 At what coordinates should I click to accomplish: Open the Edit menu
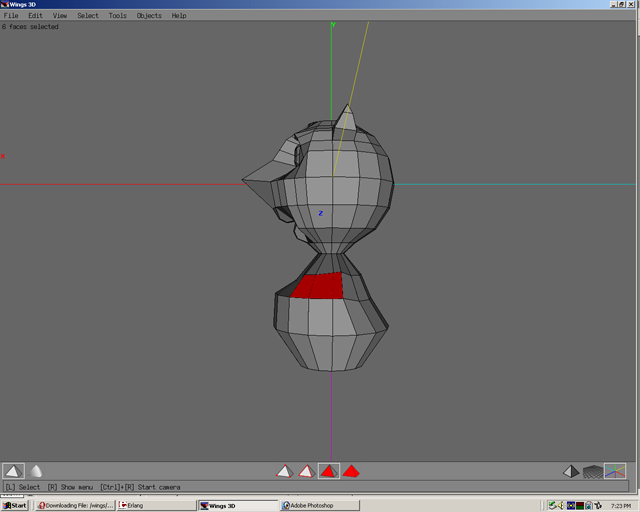pos(35,16)
